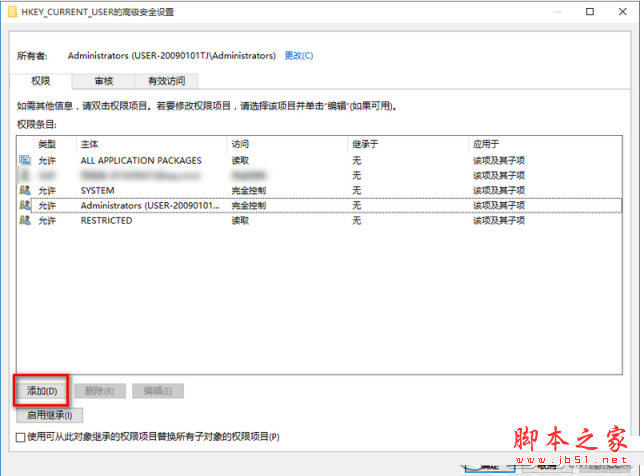Click the SYSTEM entry user icon
Viewport: 644px width, 476px height.
(24, 190)
